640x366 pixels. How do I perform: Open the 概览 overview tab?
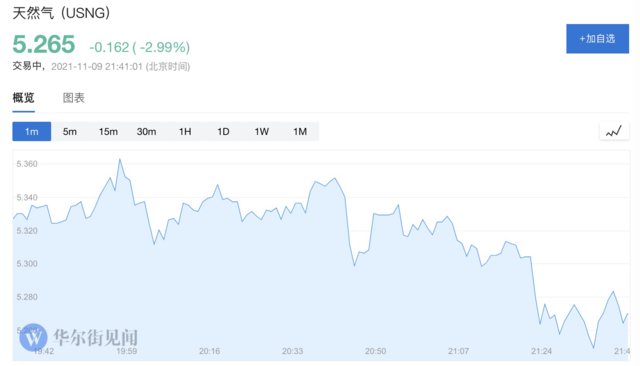coord(23,98)
